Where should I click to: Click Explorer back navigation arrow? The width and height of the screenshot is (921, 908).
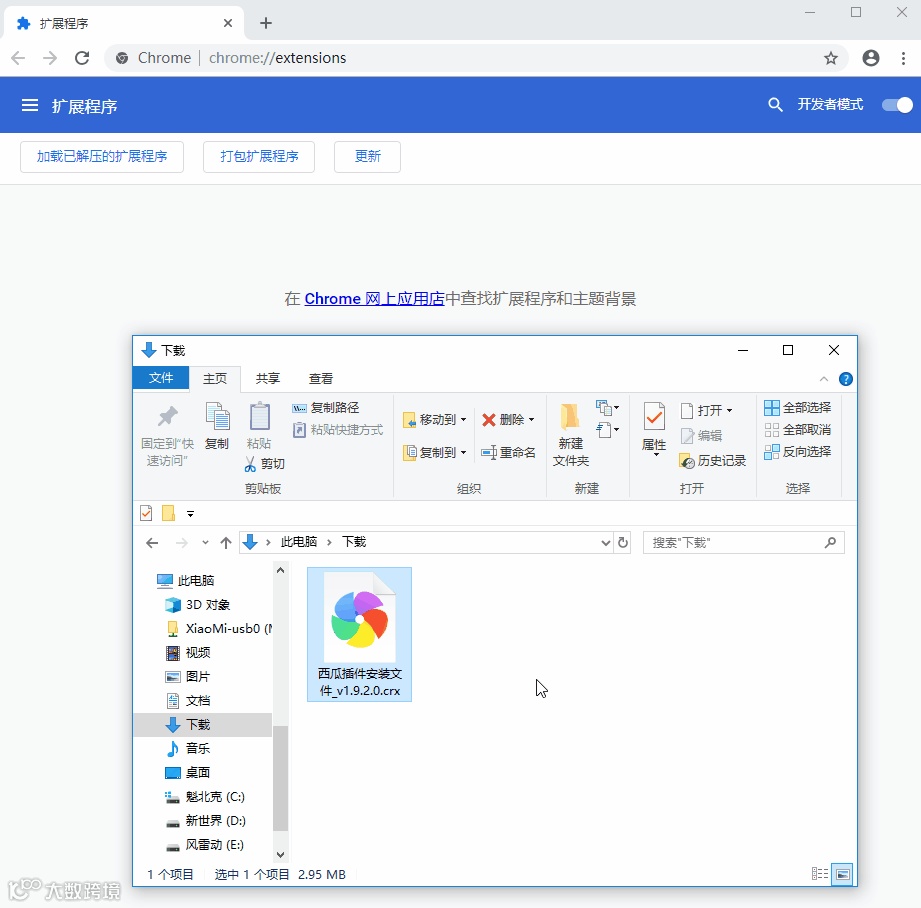coord(152,543)
